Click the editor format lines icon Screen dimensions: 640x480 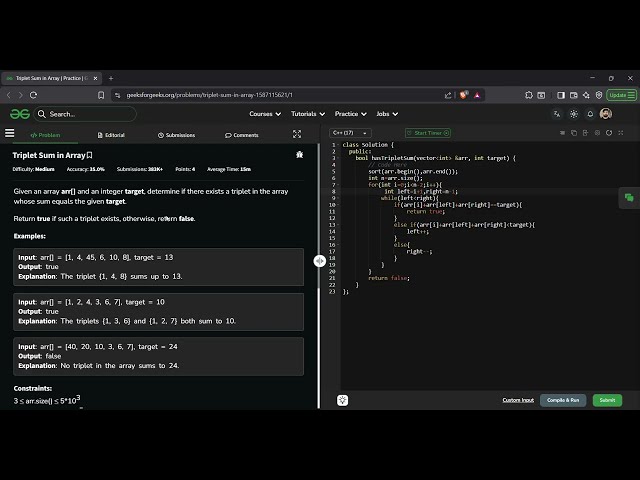click(x=562, y=133)
